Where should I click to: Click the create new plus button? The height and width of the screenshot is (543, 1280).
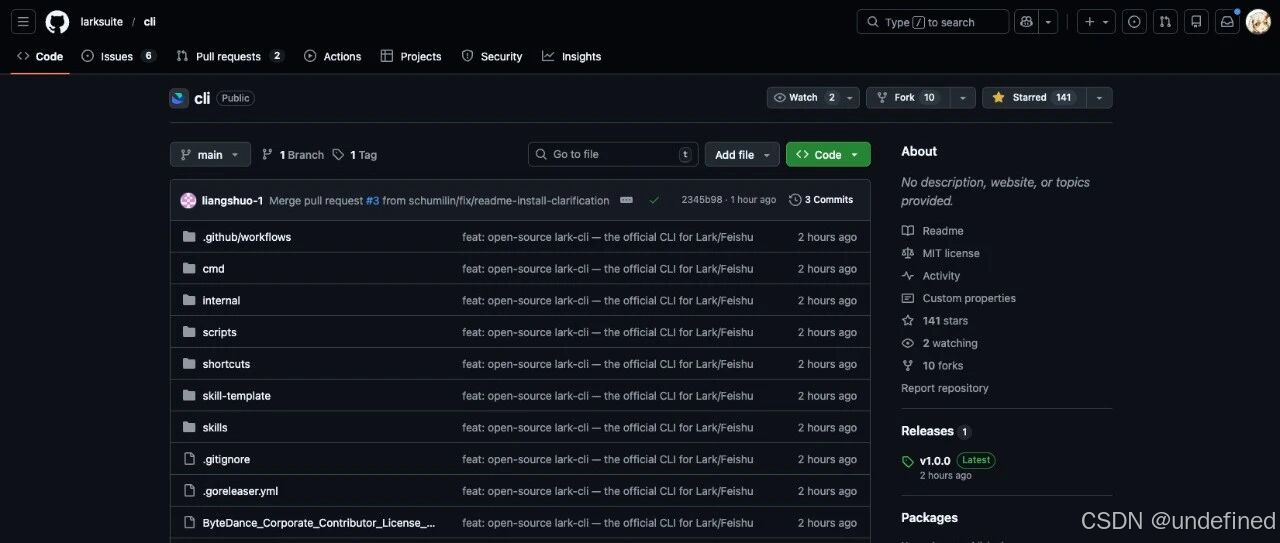[1096, 22]
